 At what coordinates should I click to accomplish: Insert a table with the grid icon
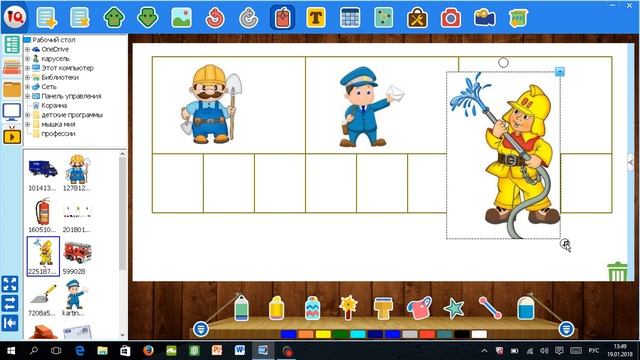pos(350,18)
